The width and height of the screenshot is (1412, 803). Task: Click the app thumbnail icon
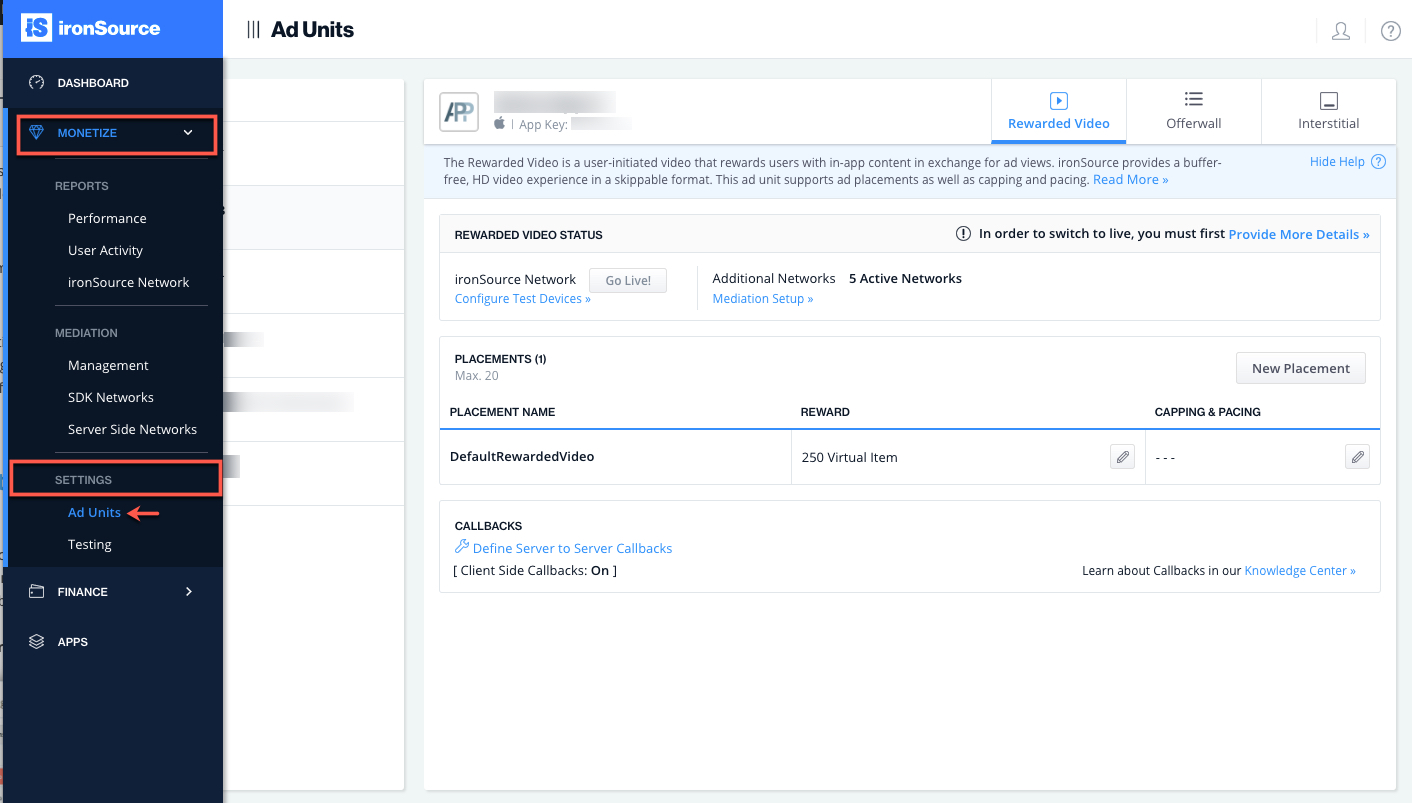[459, 111]
